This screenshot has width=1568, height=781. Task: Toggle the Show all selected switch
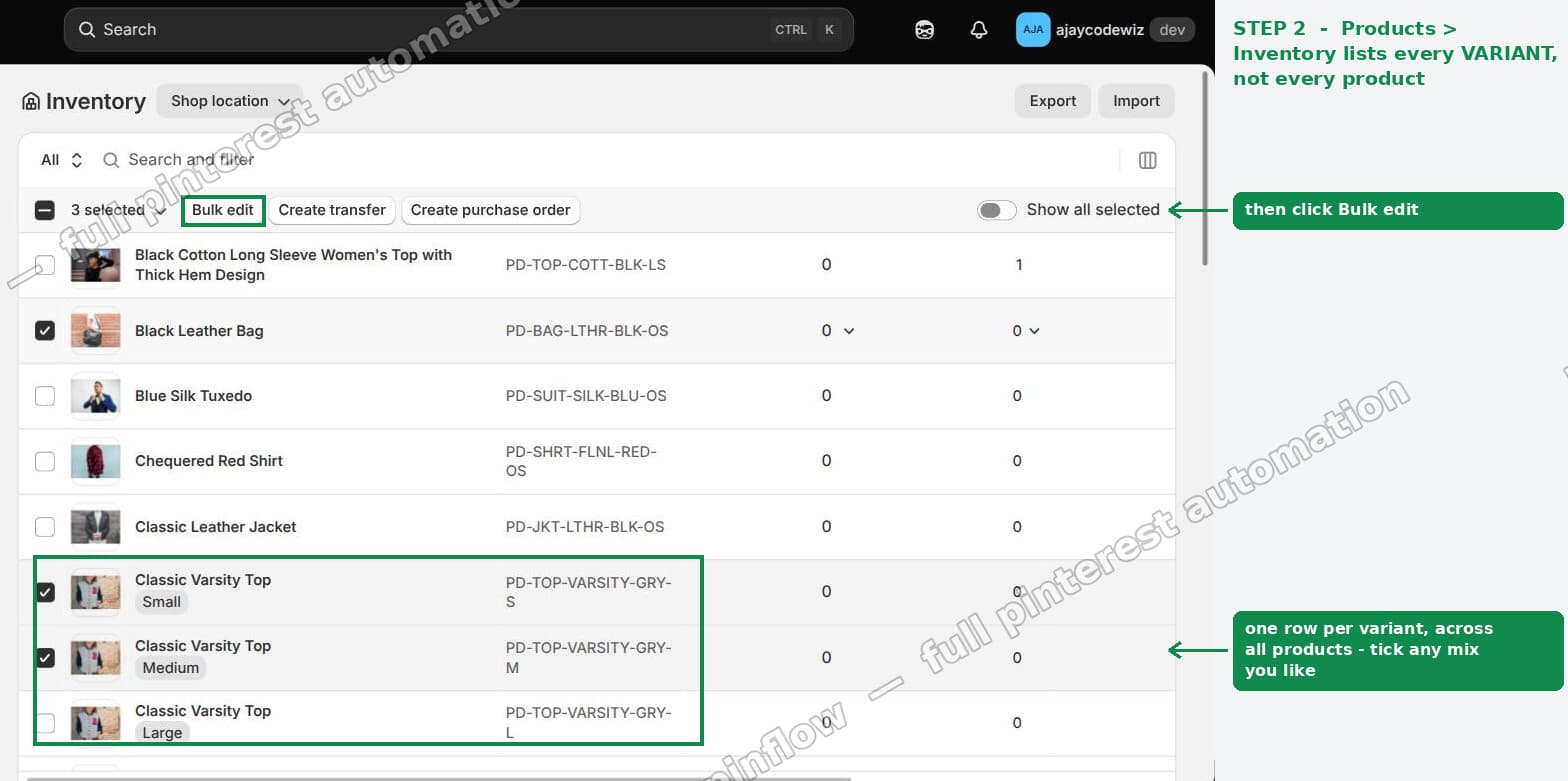pyautogui.click(x=997, y=210)
